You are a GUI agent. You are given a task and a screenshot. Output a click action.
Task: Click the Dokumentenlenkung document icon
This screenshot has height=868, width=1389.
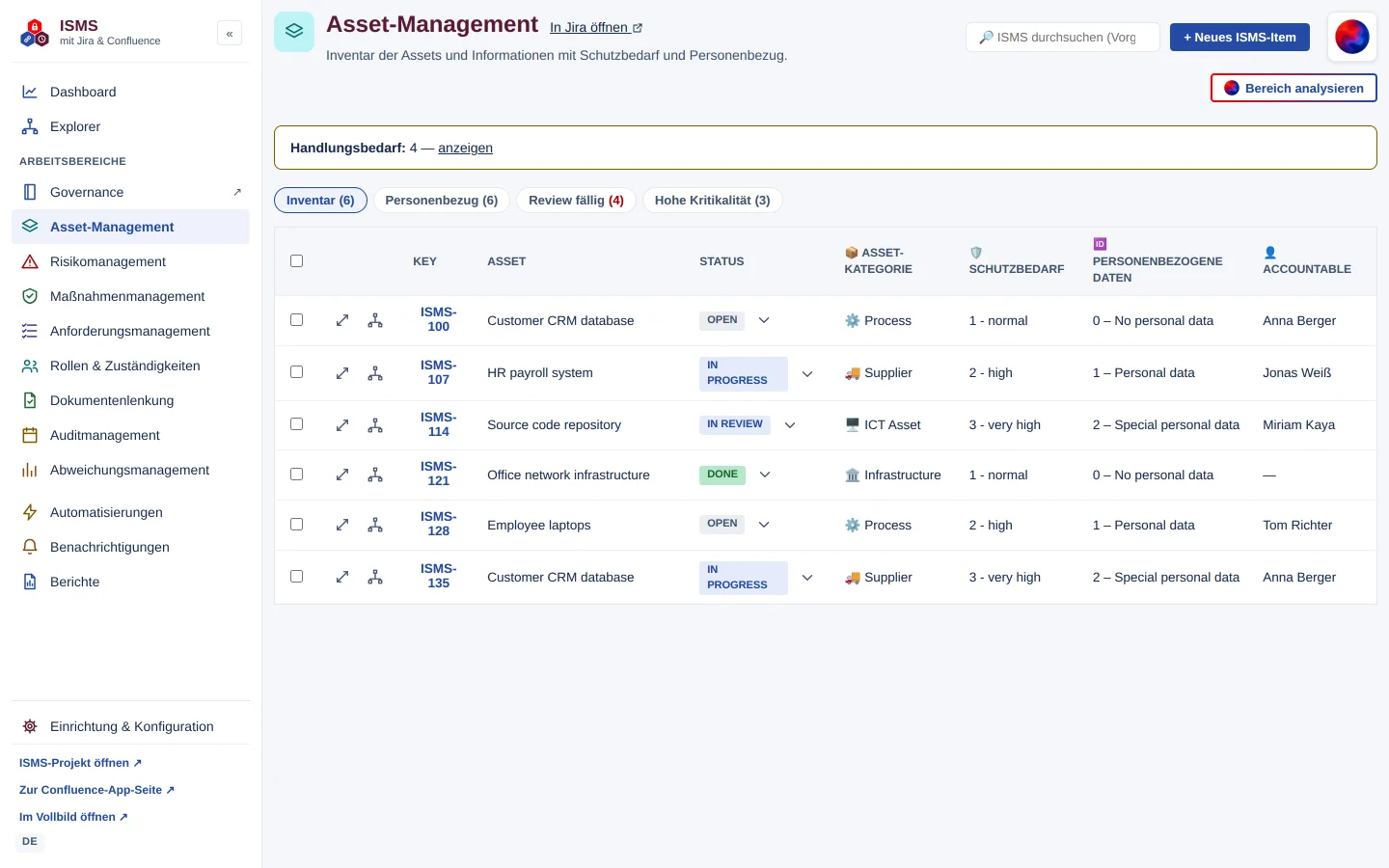pos(30,400)
